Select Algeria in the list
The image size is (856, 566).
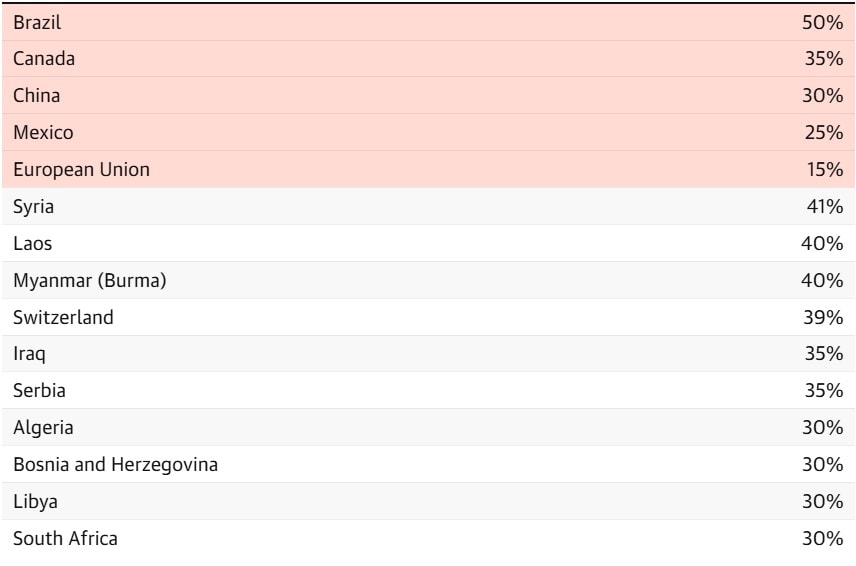[x=43, y=428]
